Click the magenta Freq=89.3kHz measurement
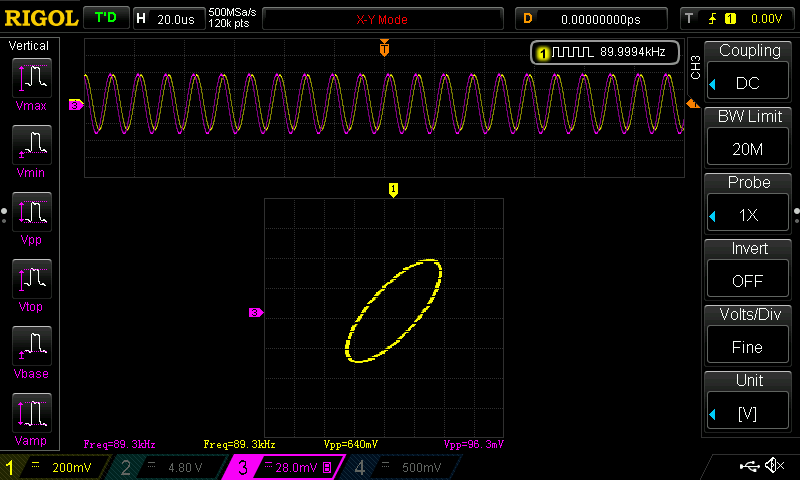The image size is (800, 480). [x=119, y=444]
